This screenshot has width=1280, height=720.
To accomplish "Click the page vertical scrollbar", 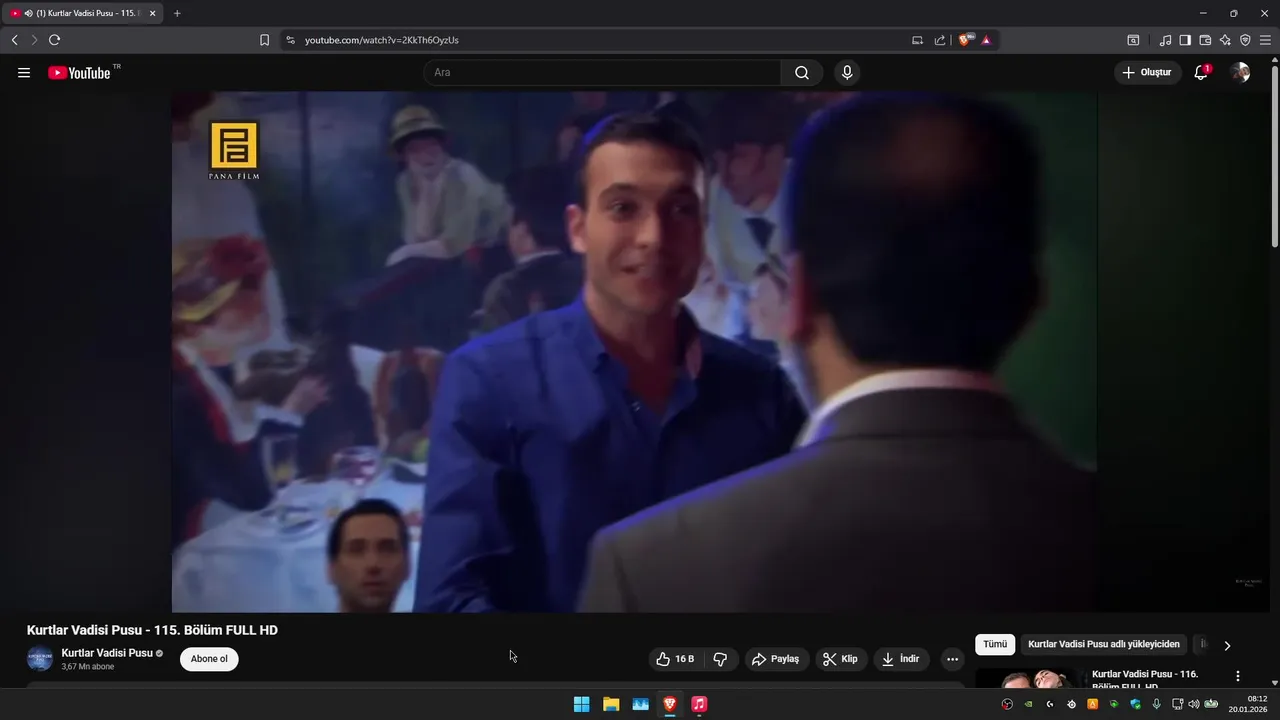I will pos(1274,155).
